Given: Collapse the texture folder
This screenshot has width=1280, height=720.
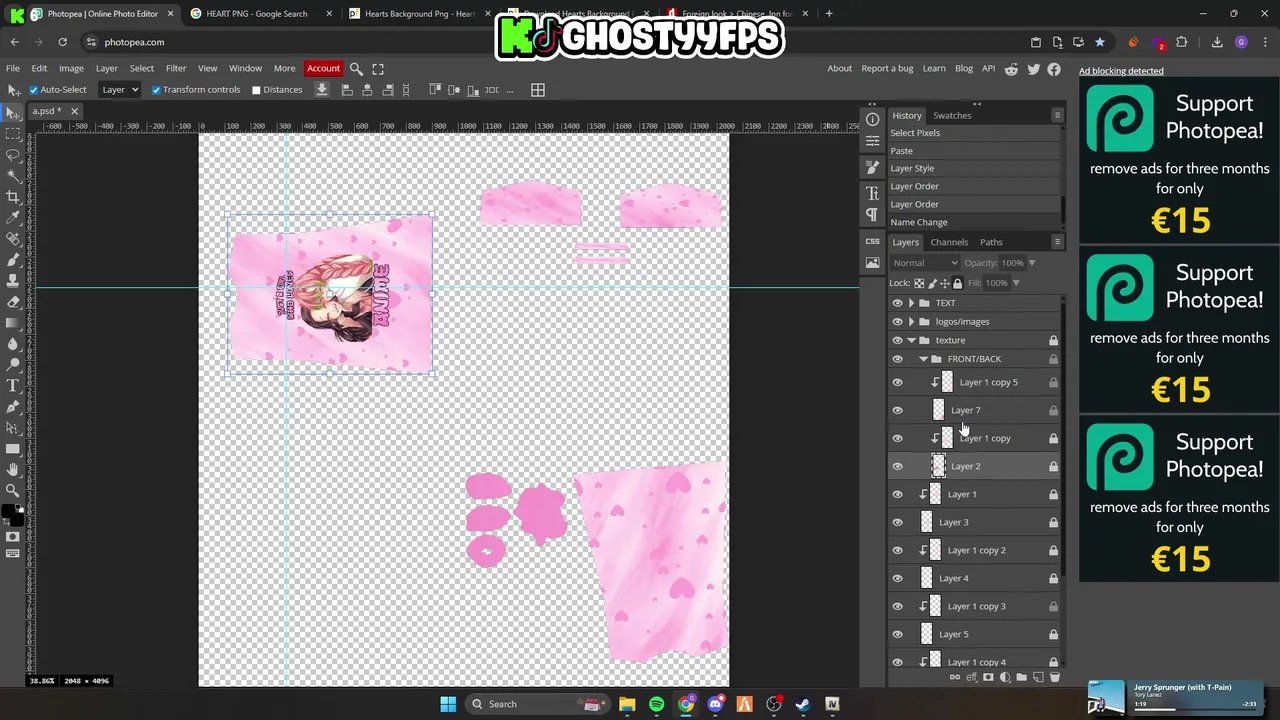Looking at the screenshot, I should [911, 340].
